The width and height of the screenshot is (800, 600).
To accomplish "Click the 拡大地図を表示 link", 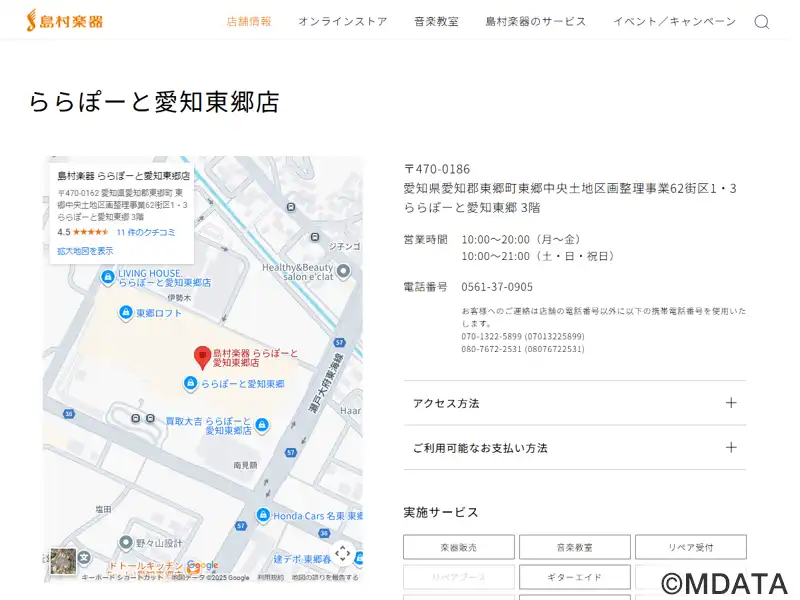I will click(x=85, y=251).
